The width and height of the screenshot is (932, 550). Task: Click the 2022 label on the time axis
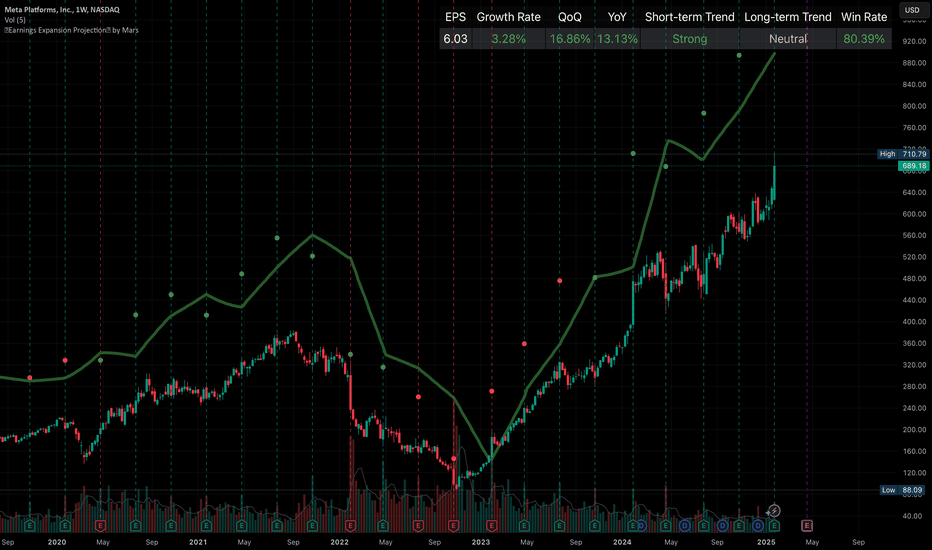pos(339,542)
